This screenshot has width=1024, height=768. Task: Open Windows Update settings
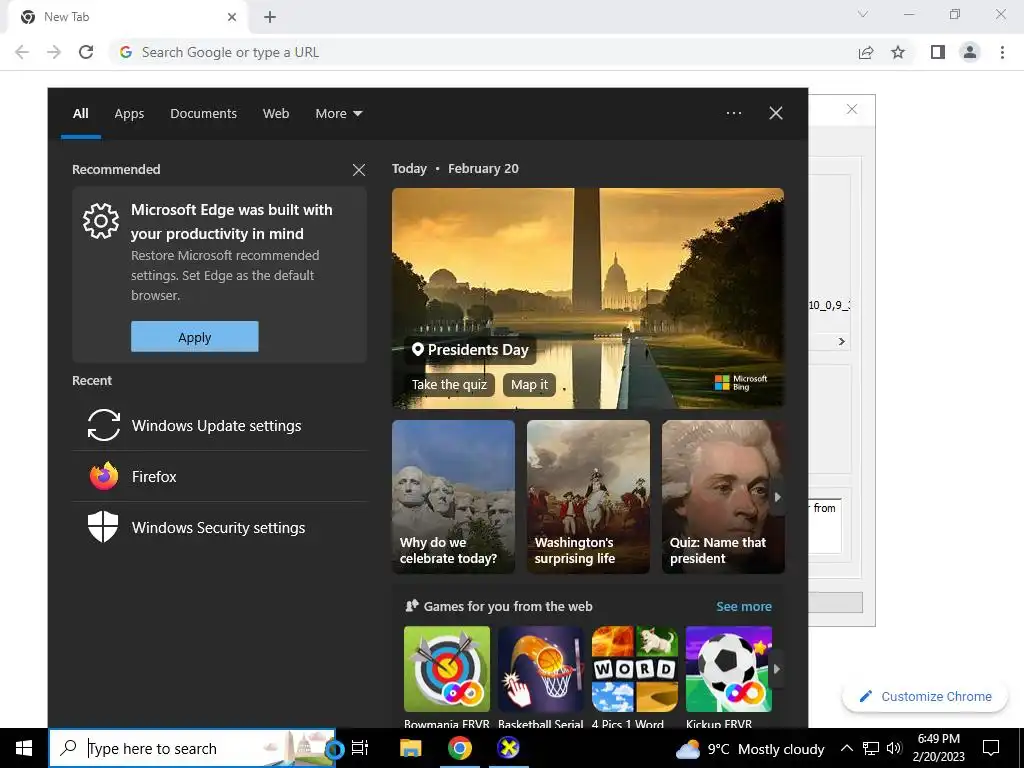click(x=219, y=425)
